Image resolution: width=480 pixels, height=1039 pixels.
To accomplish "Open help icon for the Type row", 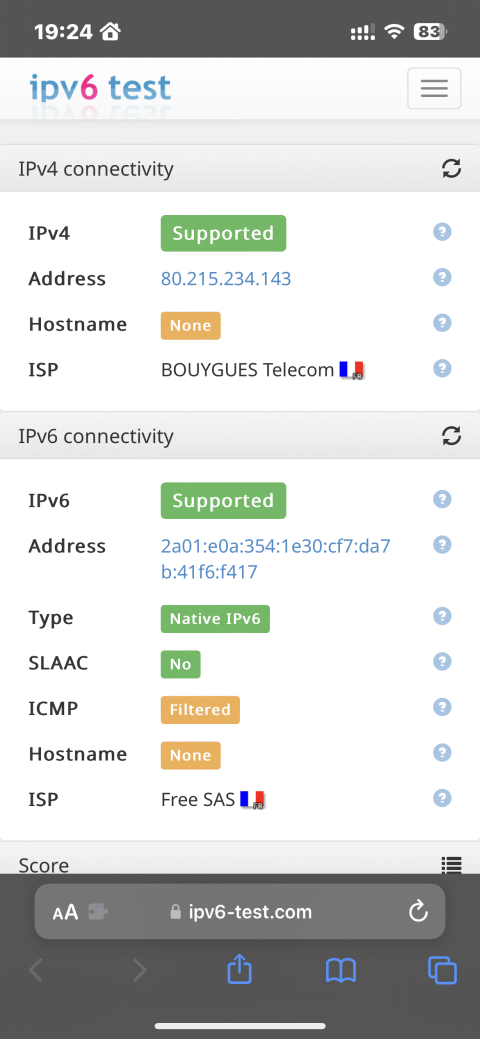I will [x=442, y=616].
